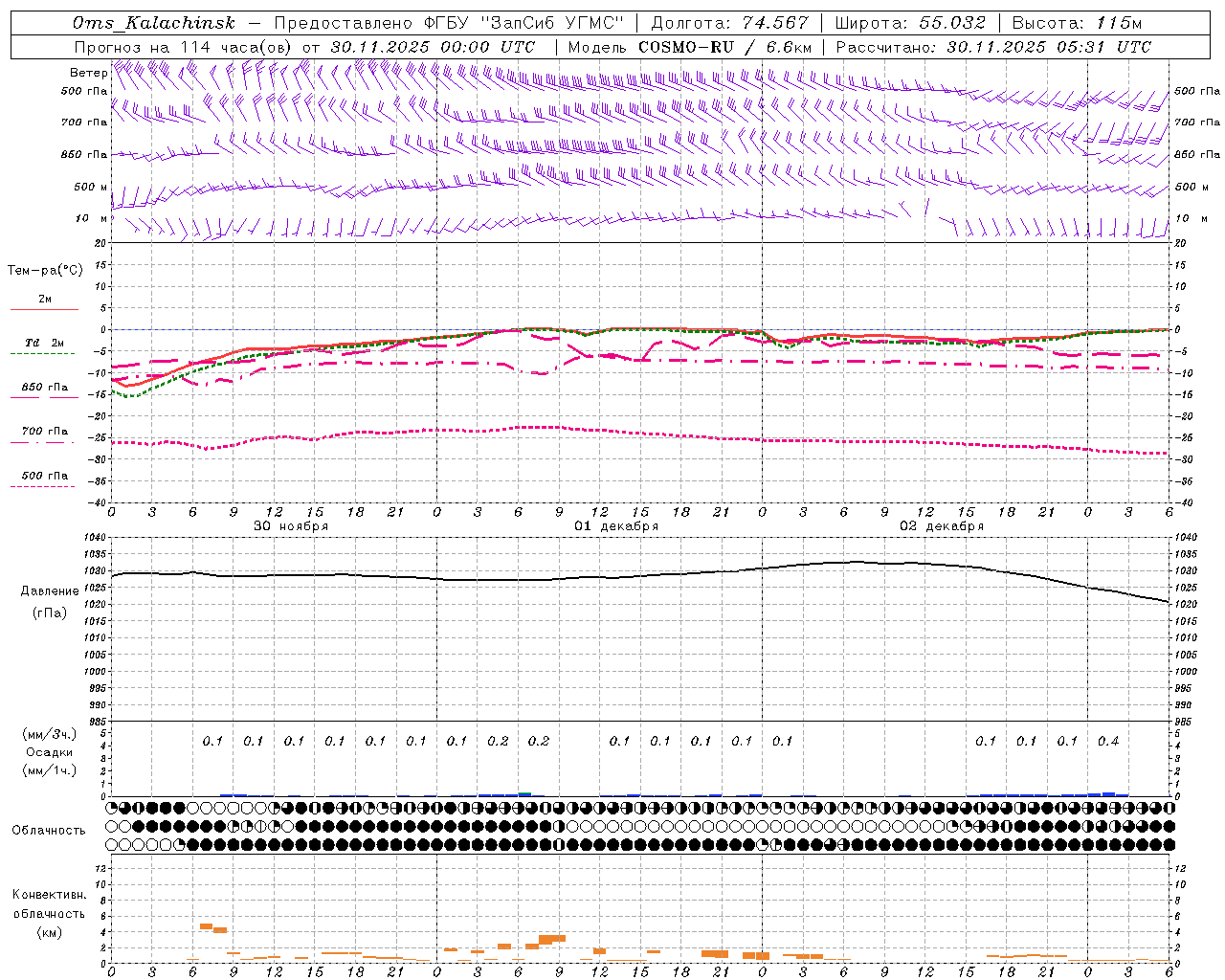The width and height of the screenshot is (1225, 980).
Task: Click the (км) unit under convective cloudiness
Action: pos(49,932)
